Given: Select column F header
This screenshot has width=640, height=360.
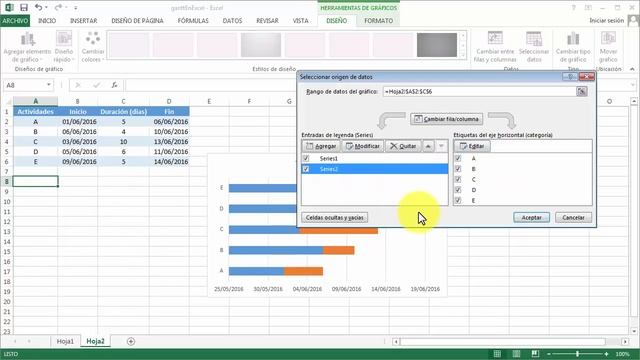Looking at the screenshot, I should tap(249, 101).
